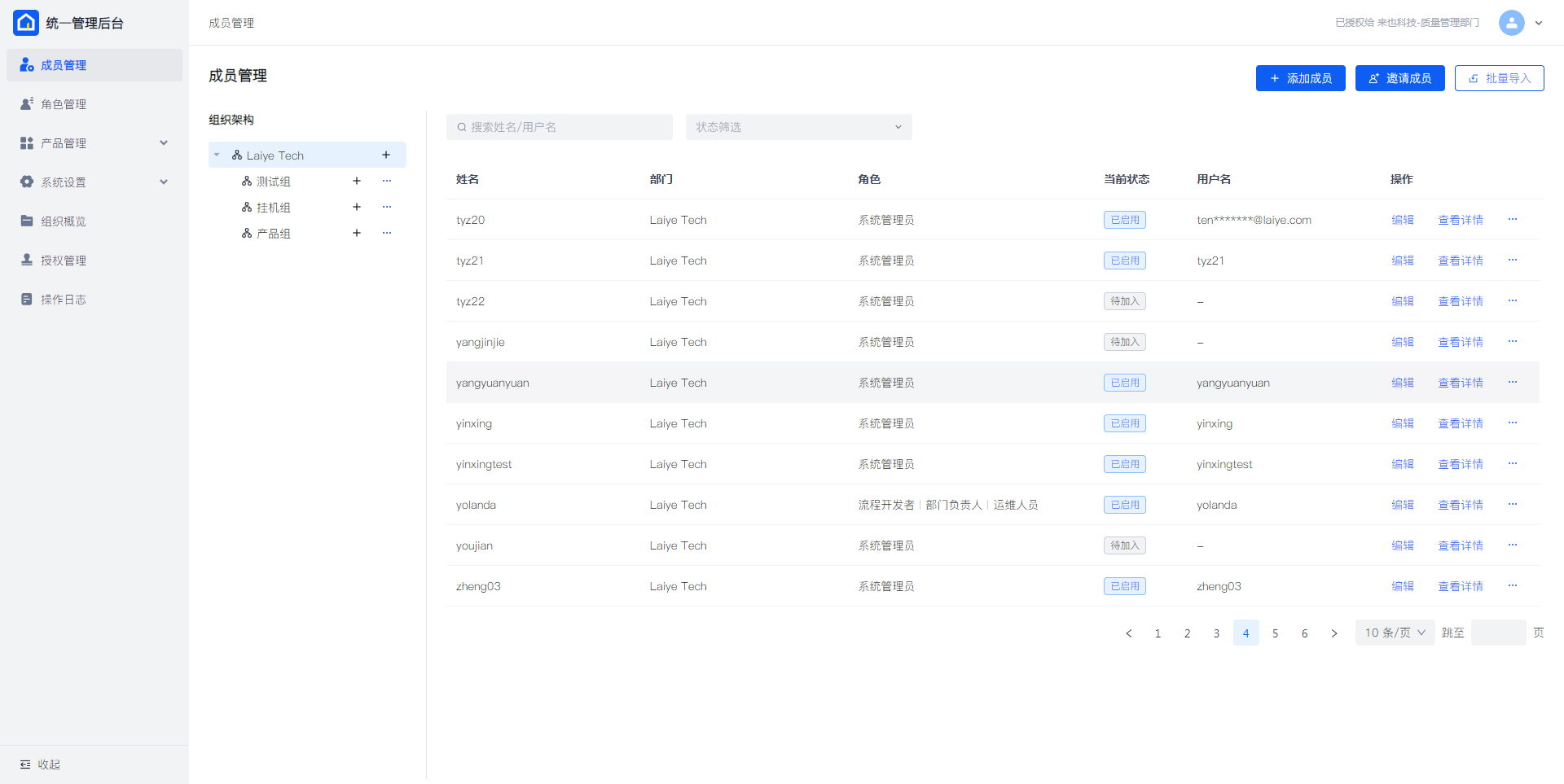Click the 邀请成员 button
The image size is (1564, 784).
point(1400,78)
